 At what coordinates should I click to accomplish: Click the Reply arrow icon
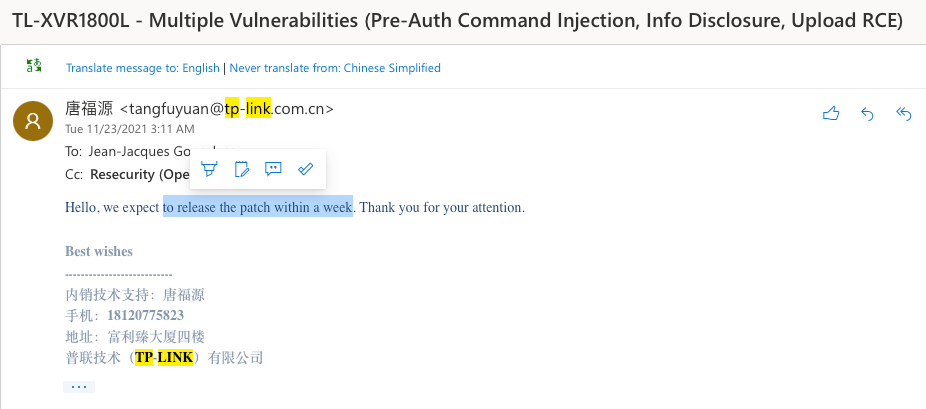tap(867, 114)
